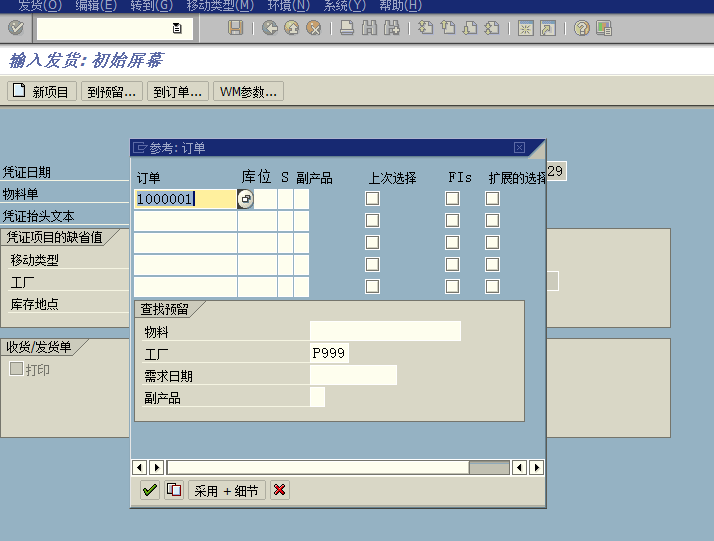Click the leftmost scroll-left arrow in dialog

139,467
